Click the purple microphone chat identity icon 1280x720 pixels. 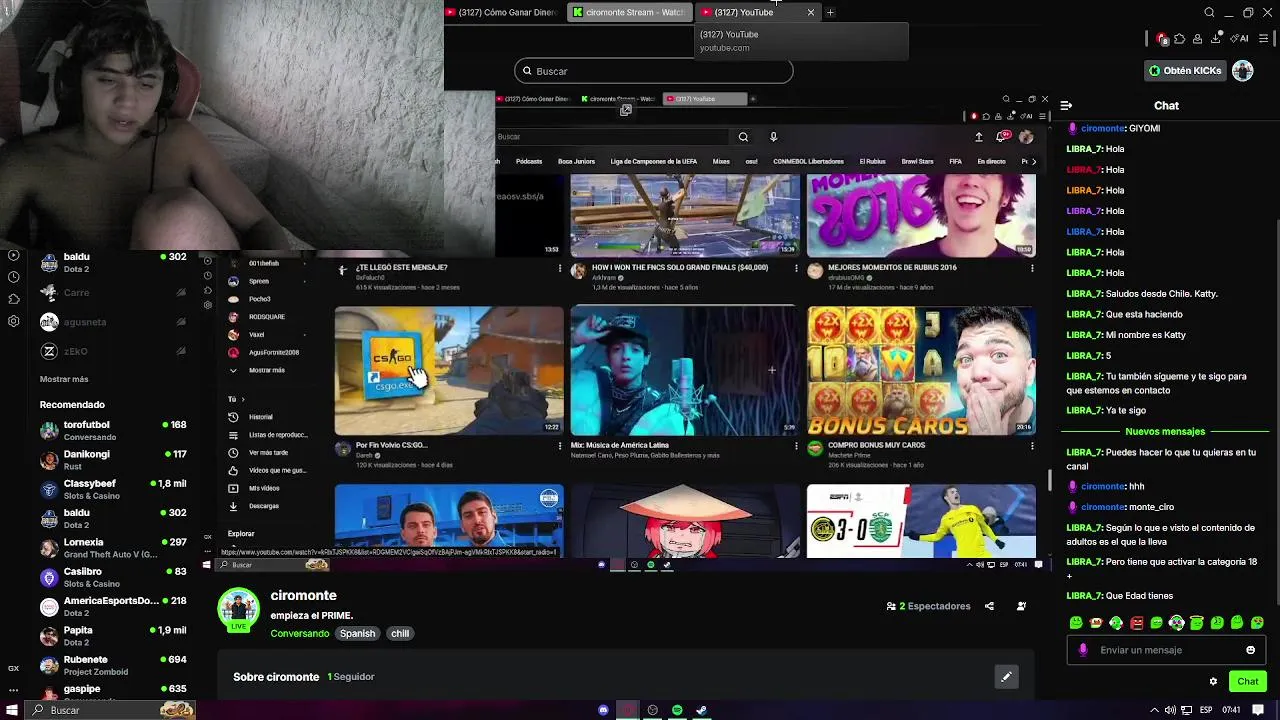coord(1083,650)
